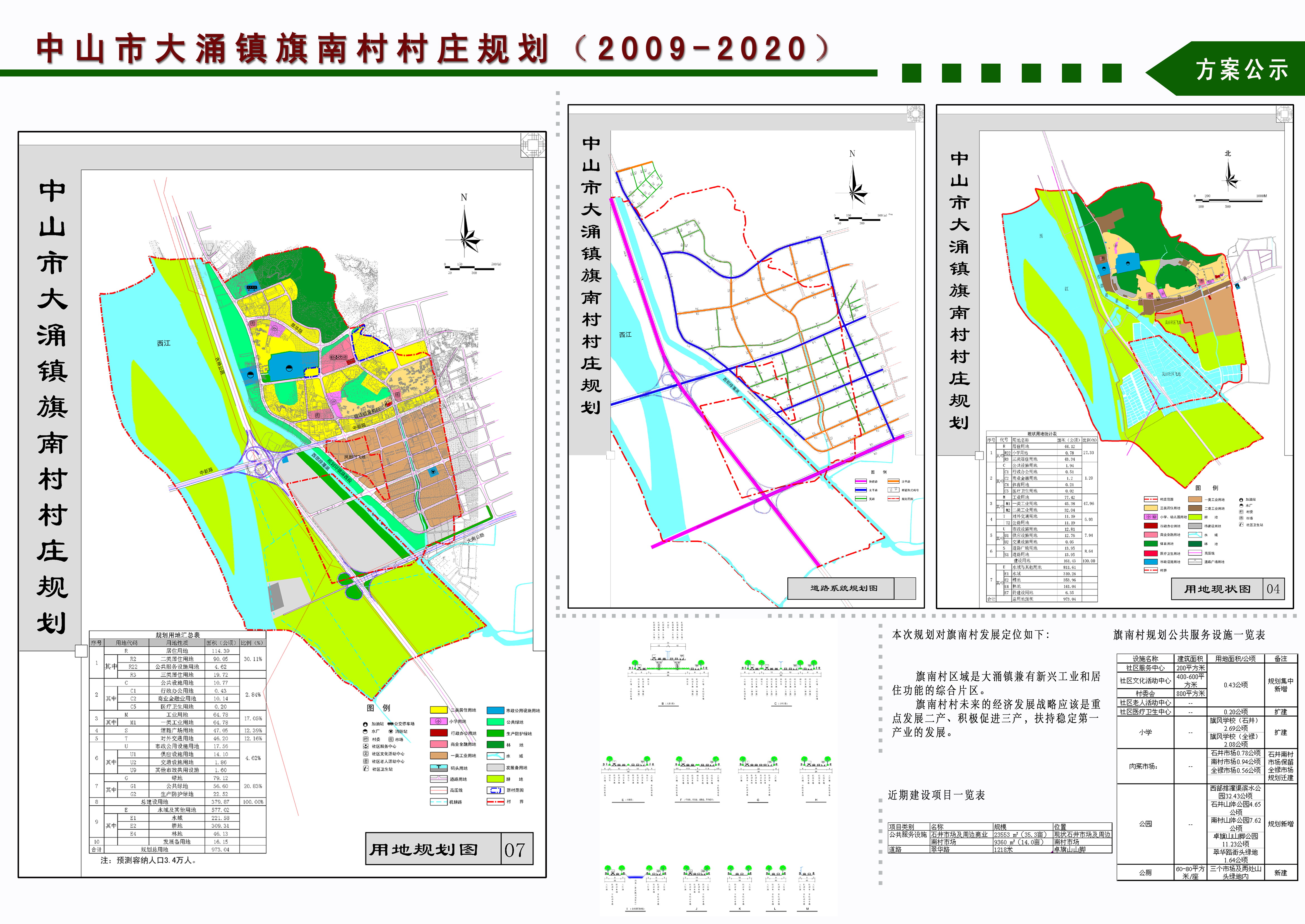Click 社区老人活动中心 legend icon

pyautogui.click(x=366, y=761)
